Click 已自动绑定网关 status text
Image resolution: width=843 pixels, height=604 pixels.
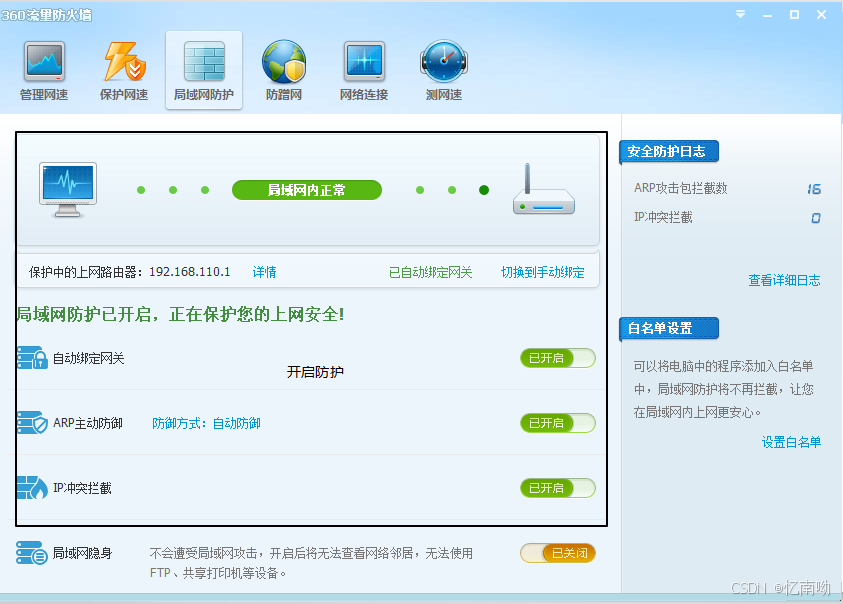click(431, 272)
